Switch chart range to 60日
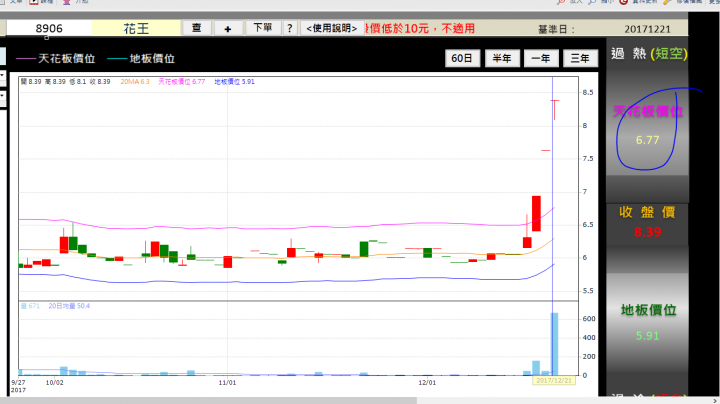Image resolution: width=720 pixels, height=404 pixels. click(462, 58)
